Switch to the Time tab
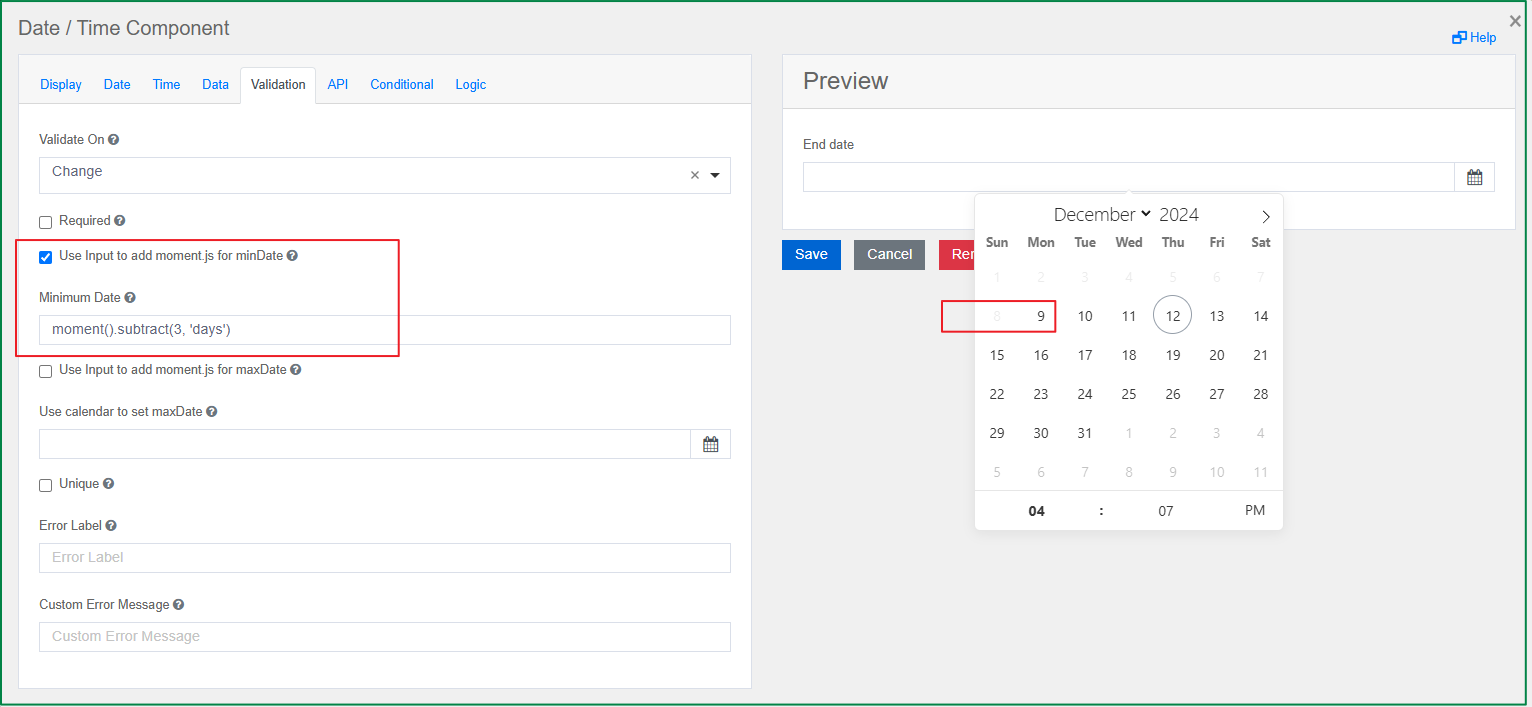Screen dimensions: 1532x707 166,85
